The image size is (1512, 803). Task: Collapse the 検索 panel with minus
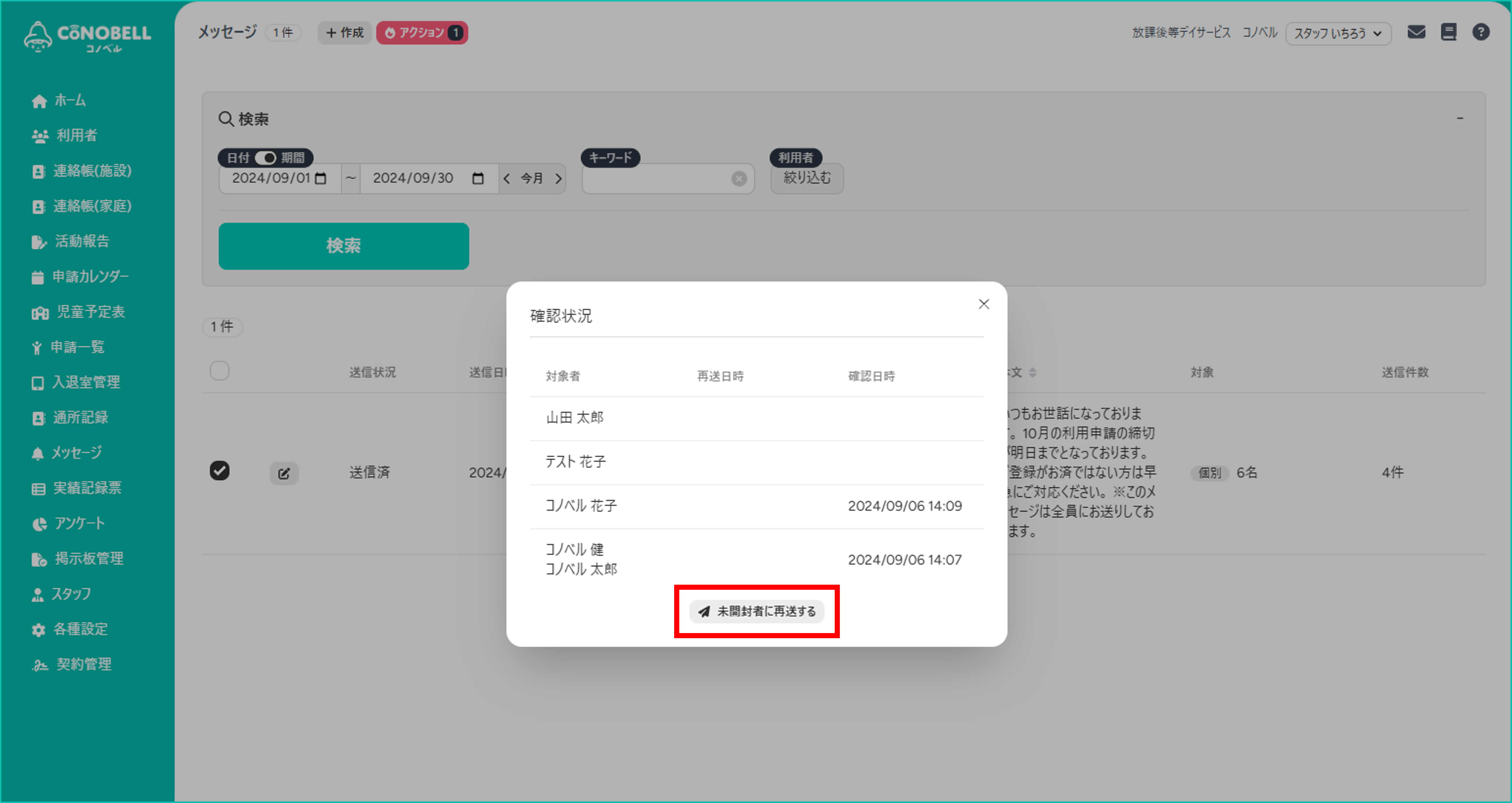[1460, 119]
